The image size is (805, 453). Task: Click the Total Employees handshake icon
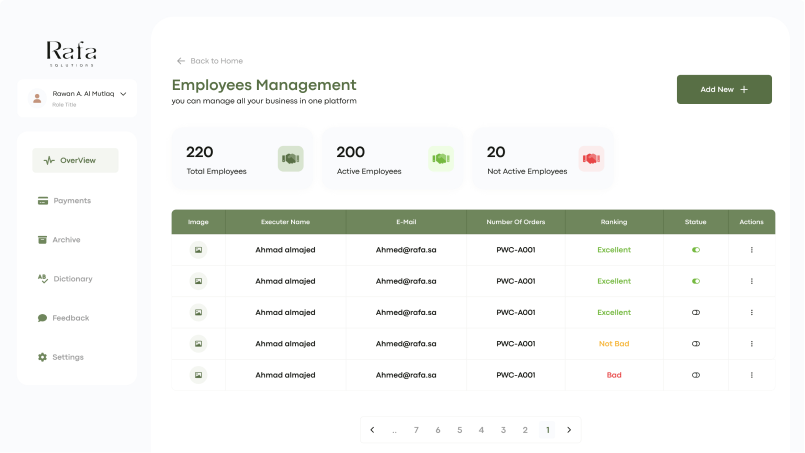290,158
